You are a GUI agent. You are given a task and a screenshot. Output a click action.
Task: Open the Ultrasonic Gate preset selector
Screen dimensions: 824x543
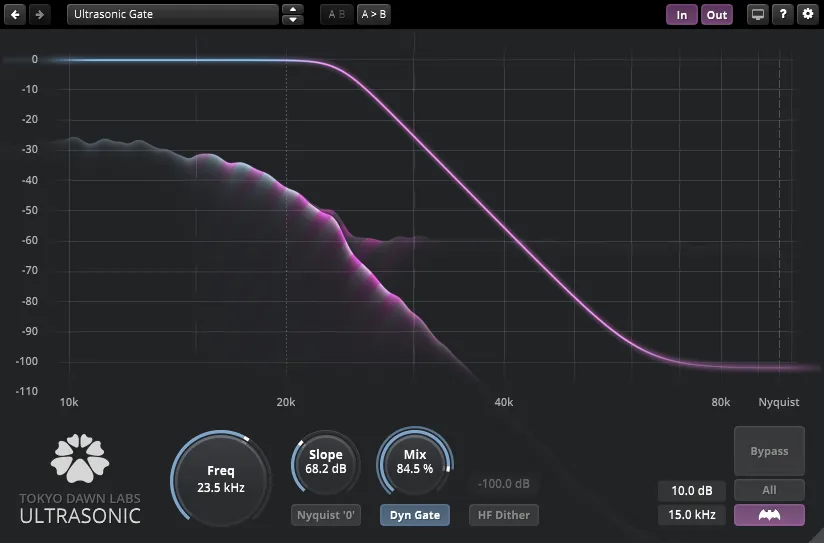[x=173, y=15]
